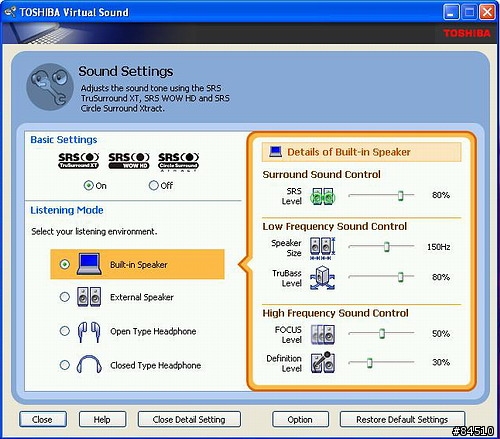Click the SRS Level speakers icon

click(322, 196)
